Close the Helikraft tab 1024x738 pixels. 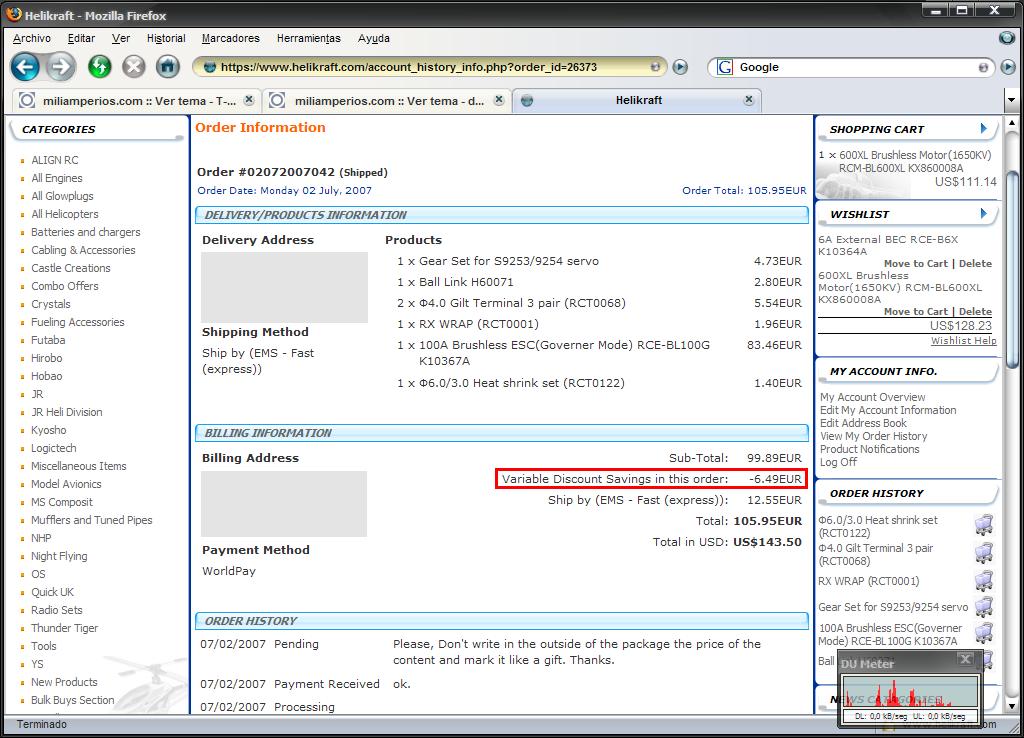(x=749, y=100)
